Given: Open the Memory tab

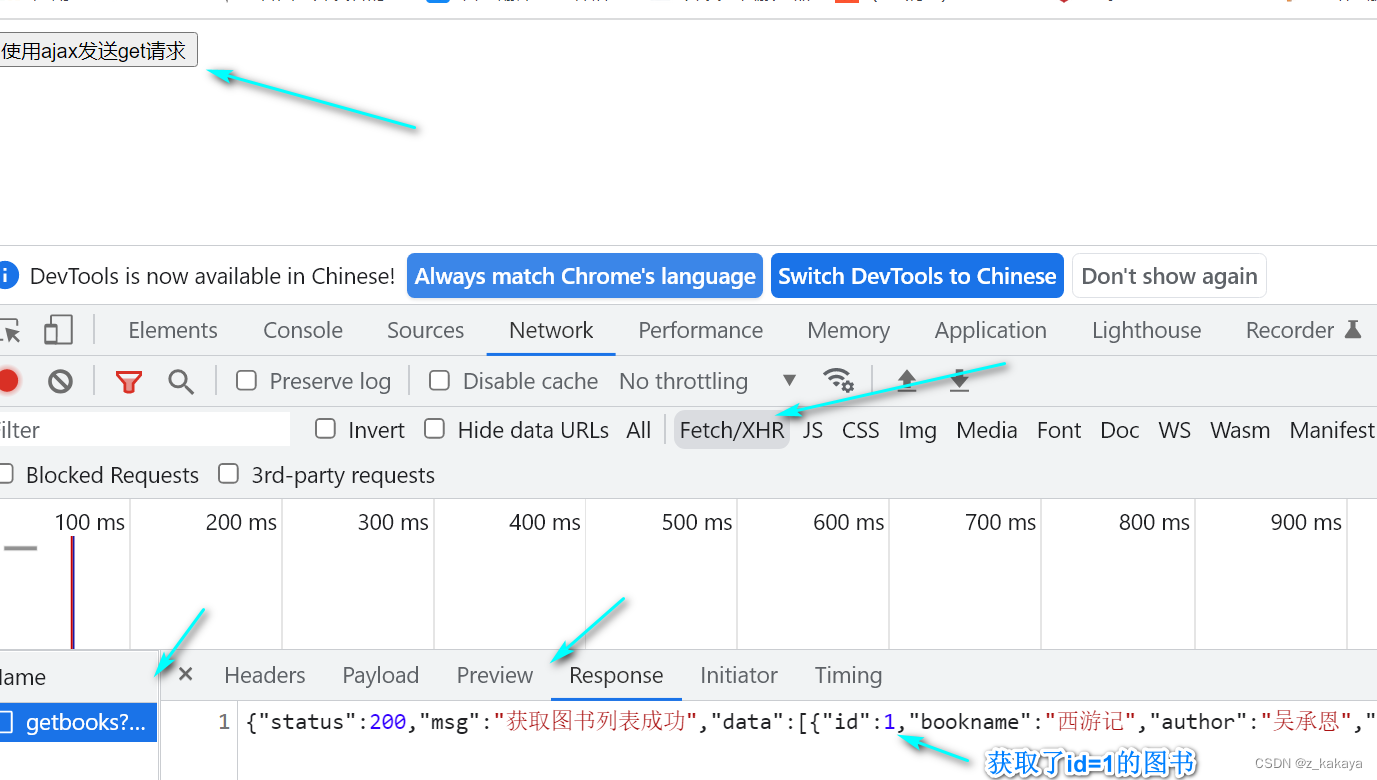Looking at the screenshot, I should click(x=849, y=330).
